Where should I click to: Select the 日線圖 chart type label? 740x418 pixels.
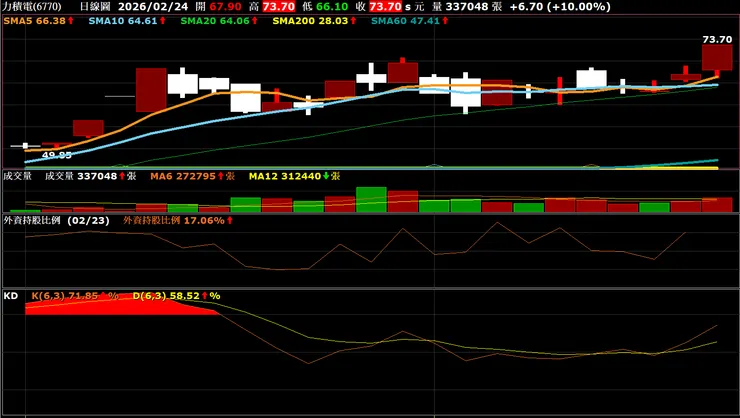coord(94,7)
